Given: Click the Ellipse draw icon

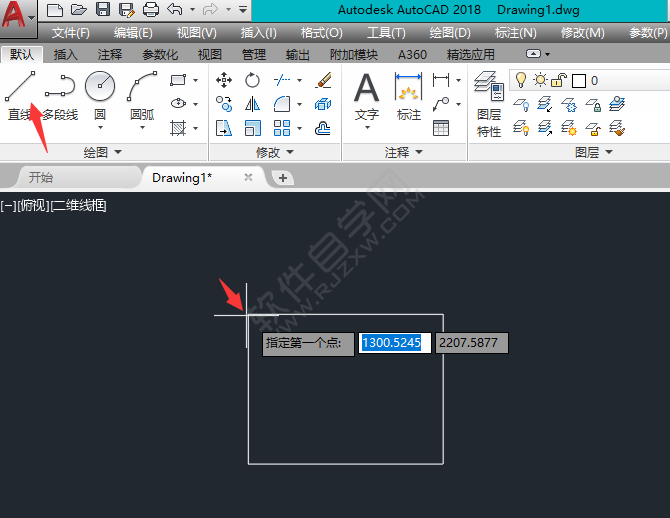Looking at the screenshot, I should pos(178,103).
